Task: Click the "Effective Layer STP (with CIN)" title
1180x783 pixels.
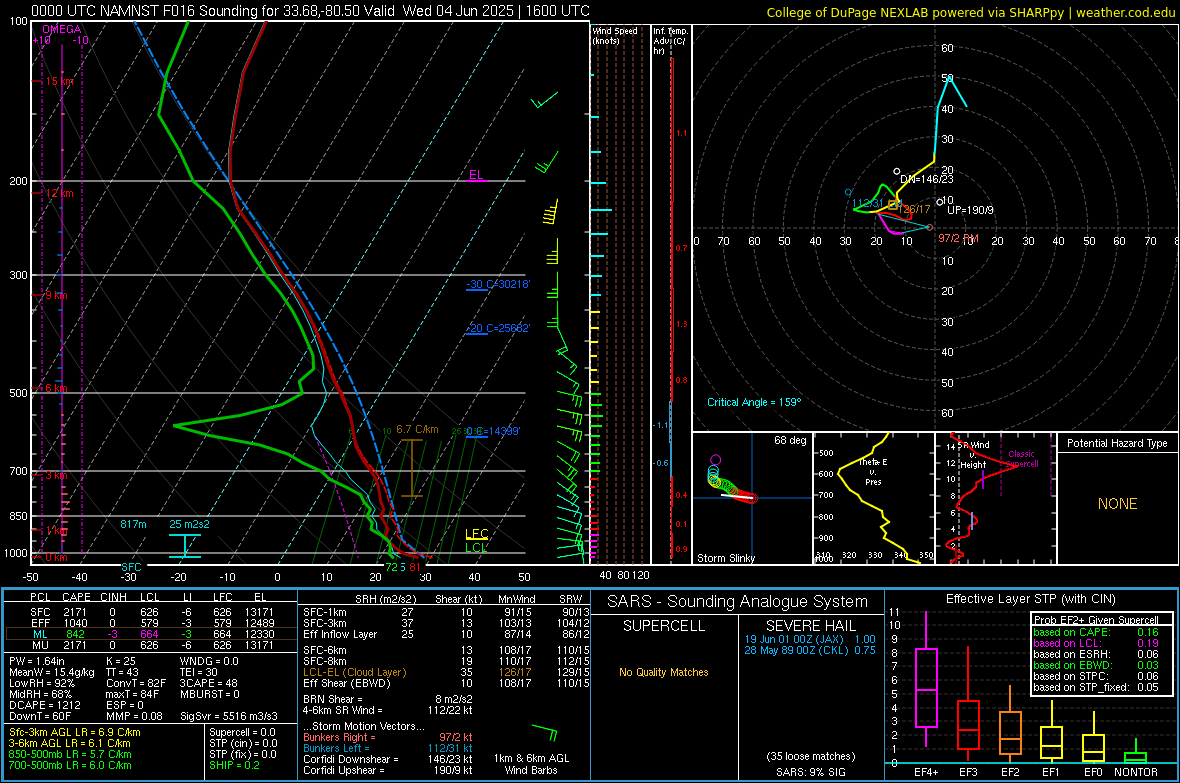Action: 1030,599
